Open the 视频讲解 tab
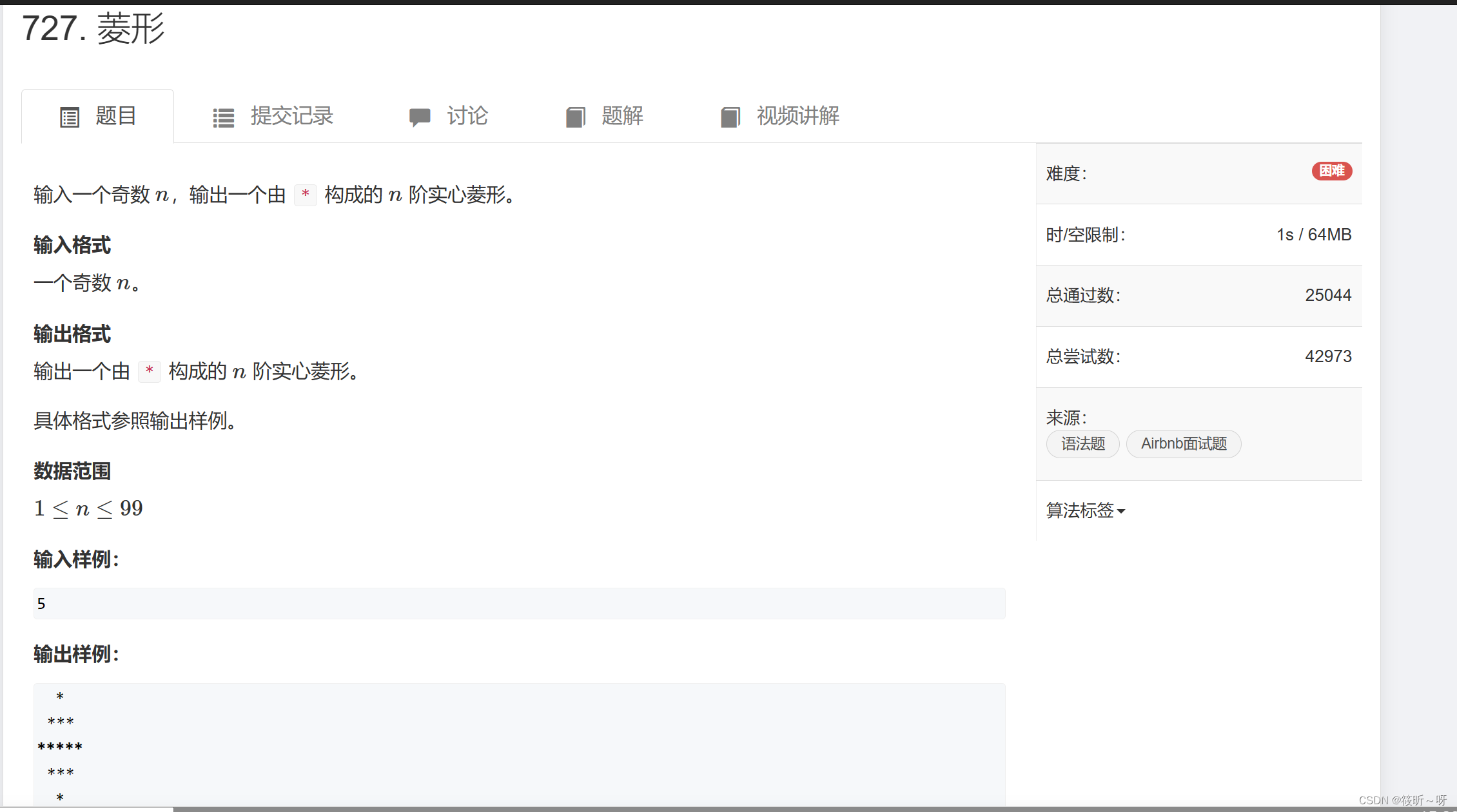The height and width of the screenshot is (812, 1457). click(797, 117)
